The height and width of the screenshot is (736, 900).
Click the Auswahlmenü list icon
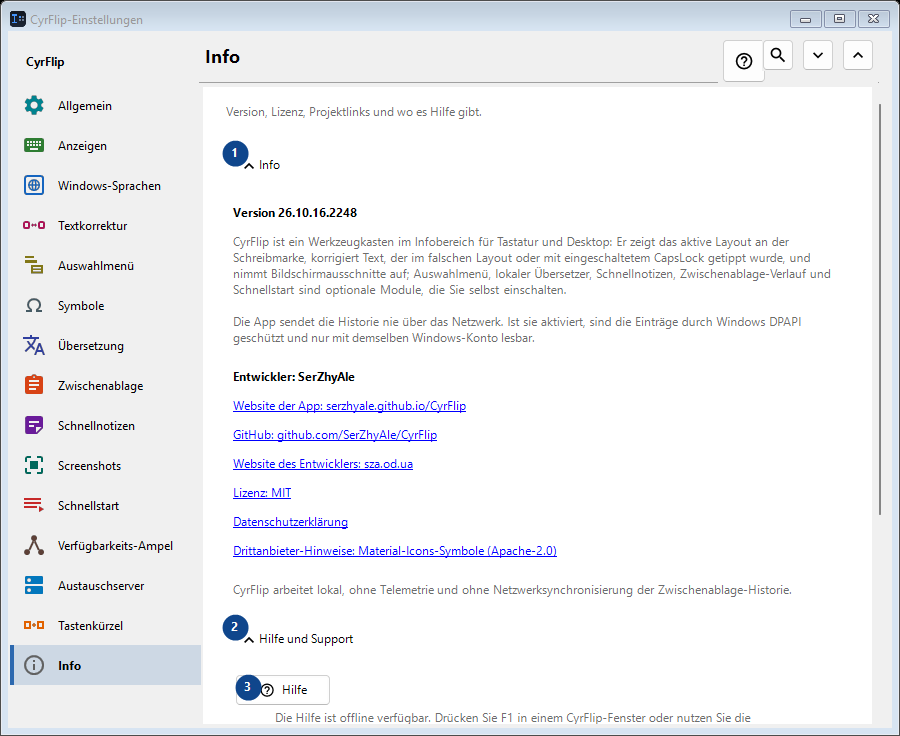pyautogui.click(x=34, y=265)
